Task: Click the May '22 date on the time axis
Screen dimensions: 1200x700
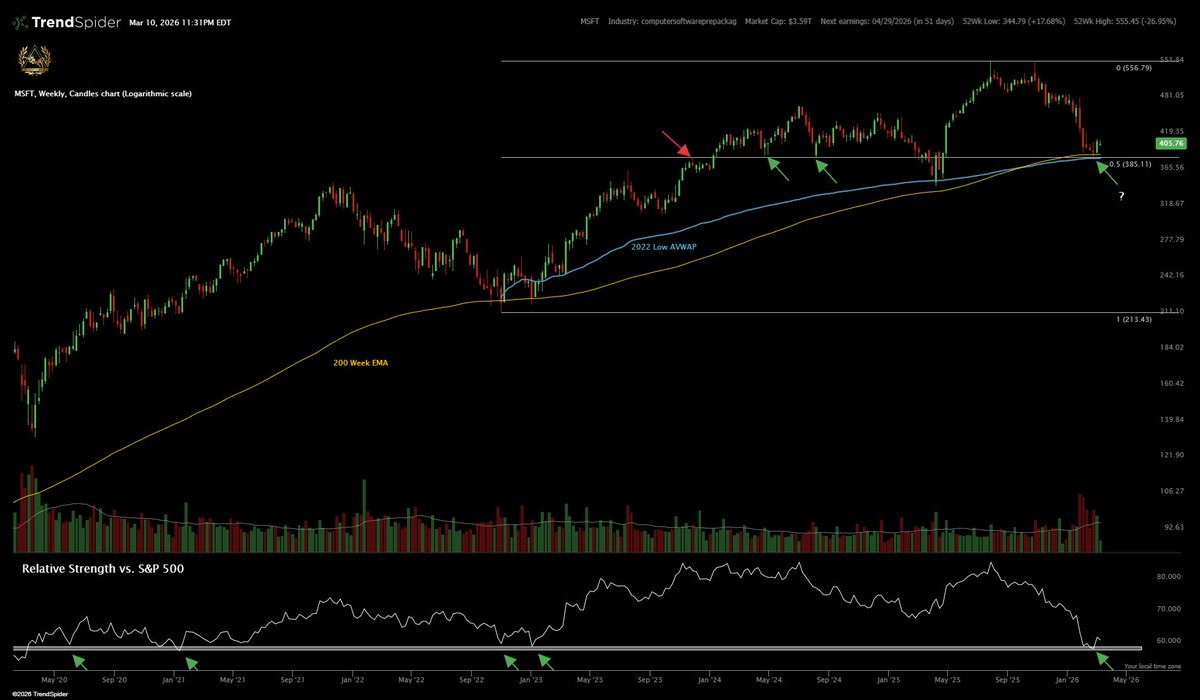Action: coord(411,679)
